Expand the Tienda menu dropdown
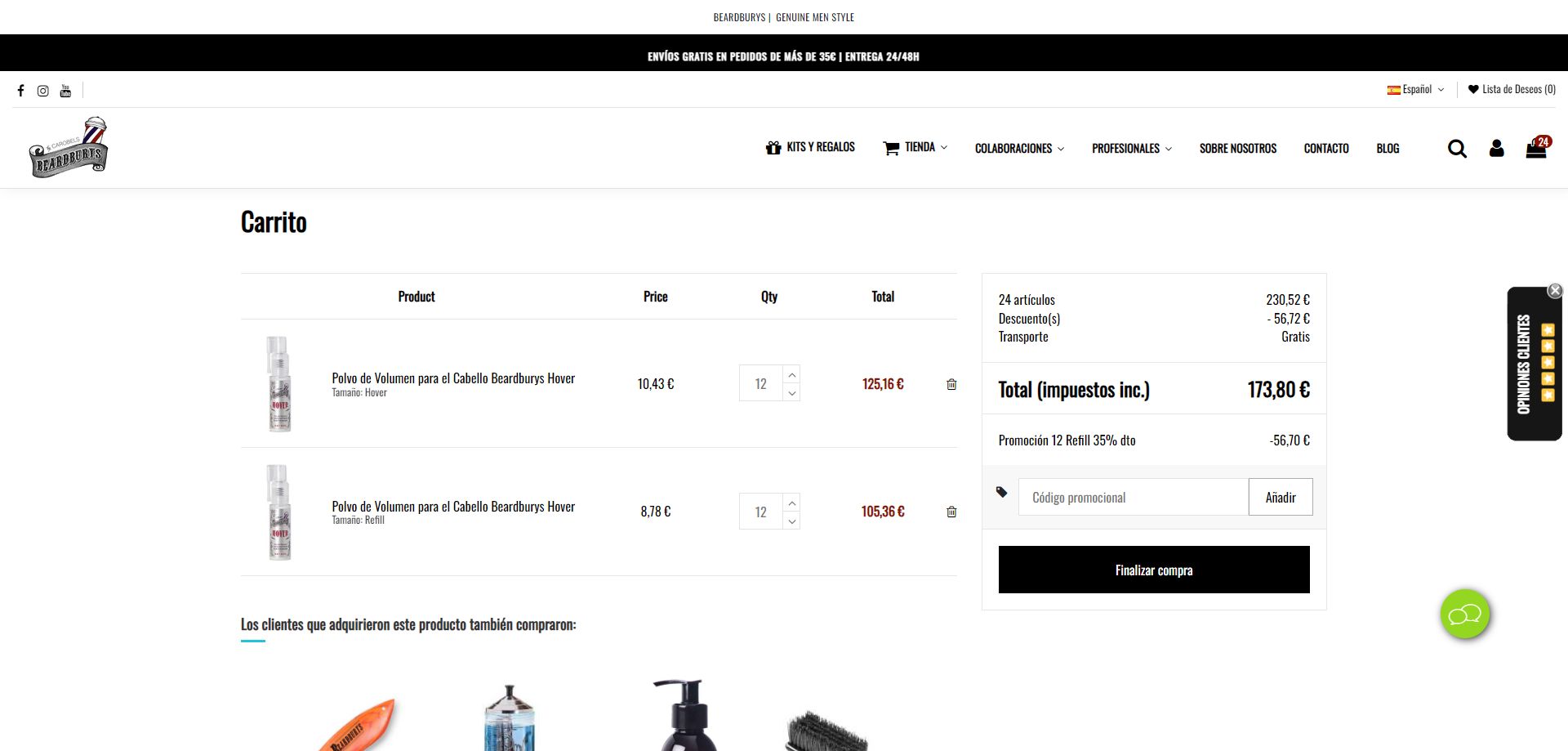 (x=915, y=148)
